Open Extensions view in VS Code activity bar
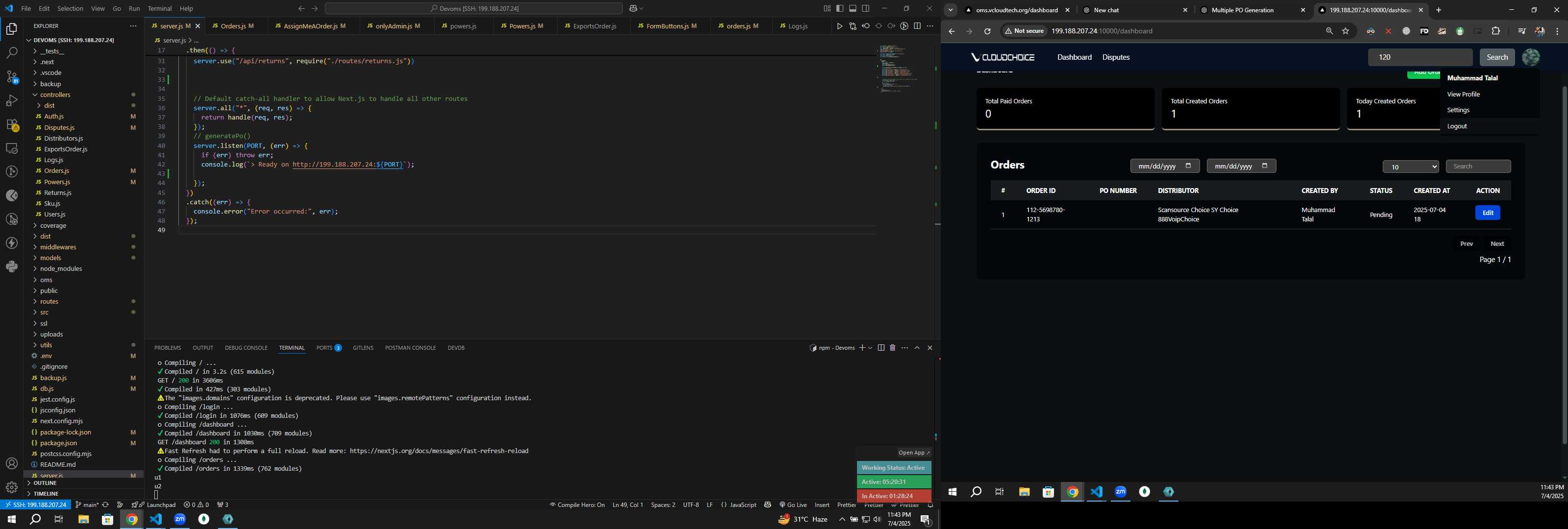The width and height of the screenshot is (1568, 529). (12, 125)
